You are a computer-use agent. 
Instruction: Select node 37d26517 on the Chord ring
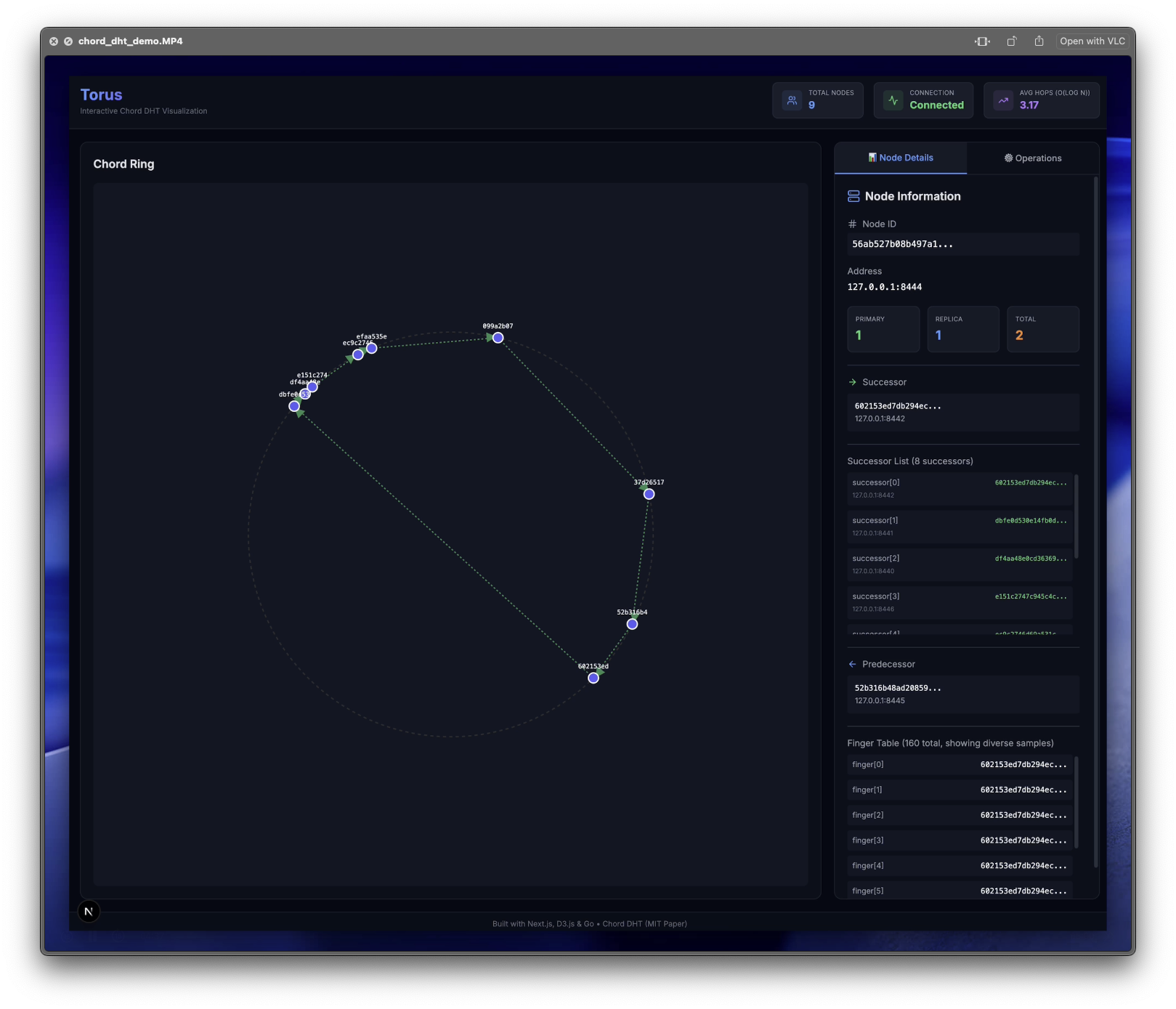(x=649, y=494)
